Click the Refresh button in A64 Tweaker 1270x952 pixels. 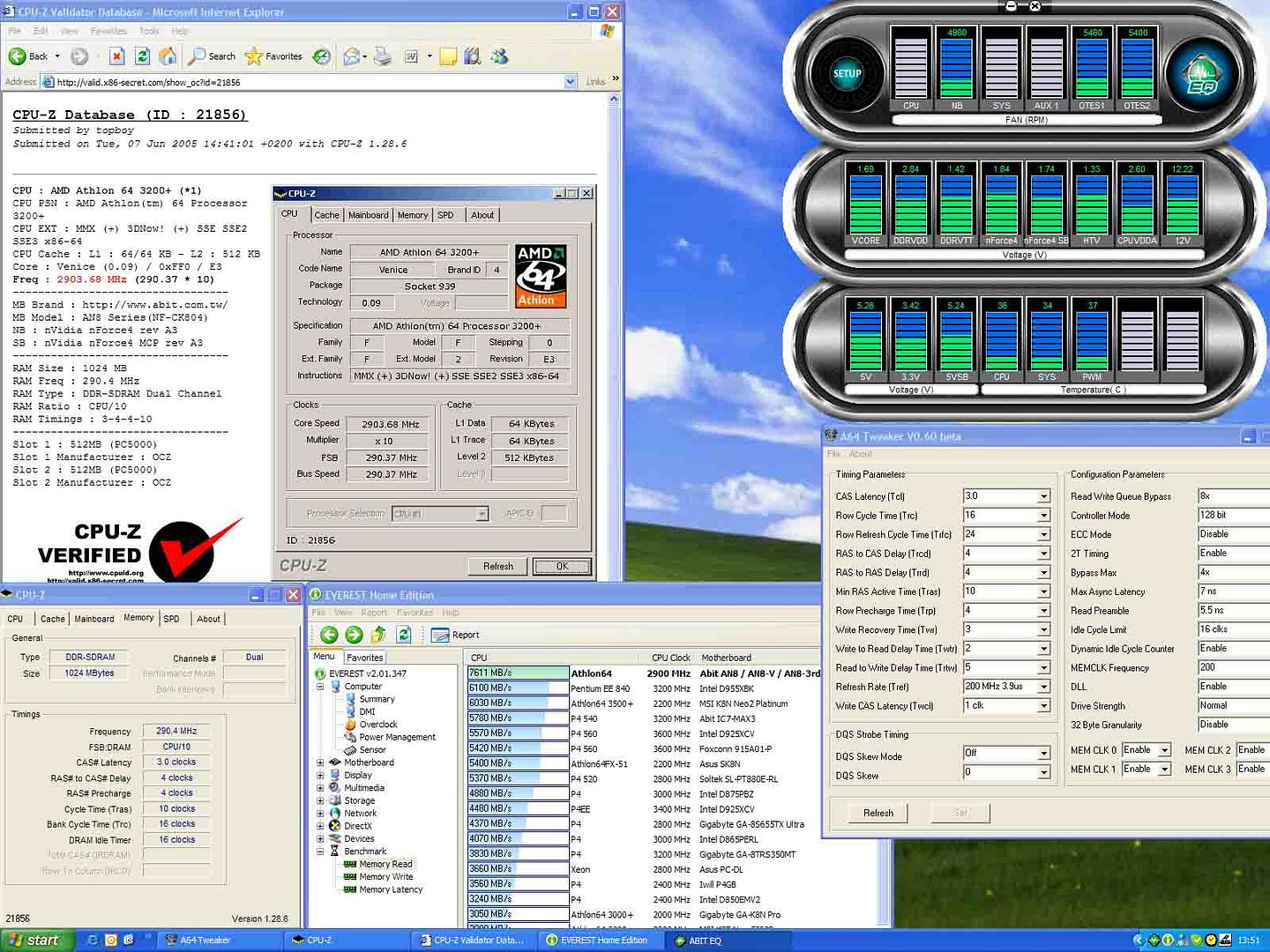click(878, 813)
